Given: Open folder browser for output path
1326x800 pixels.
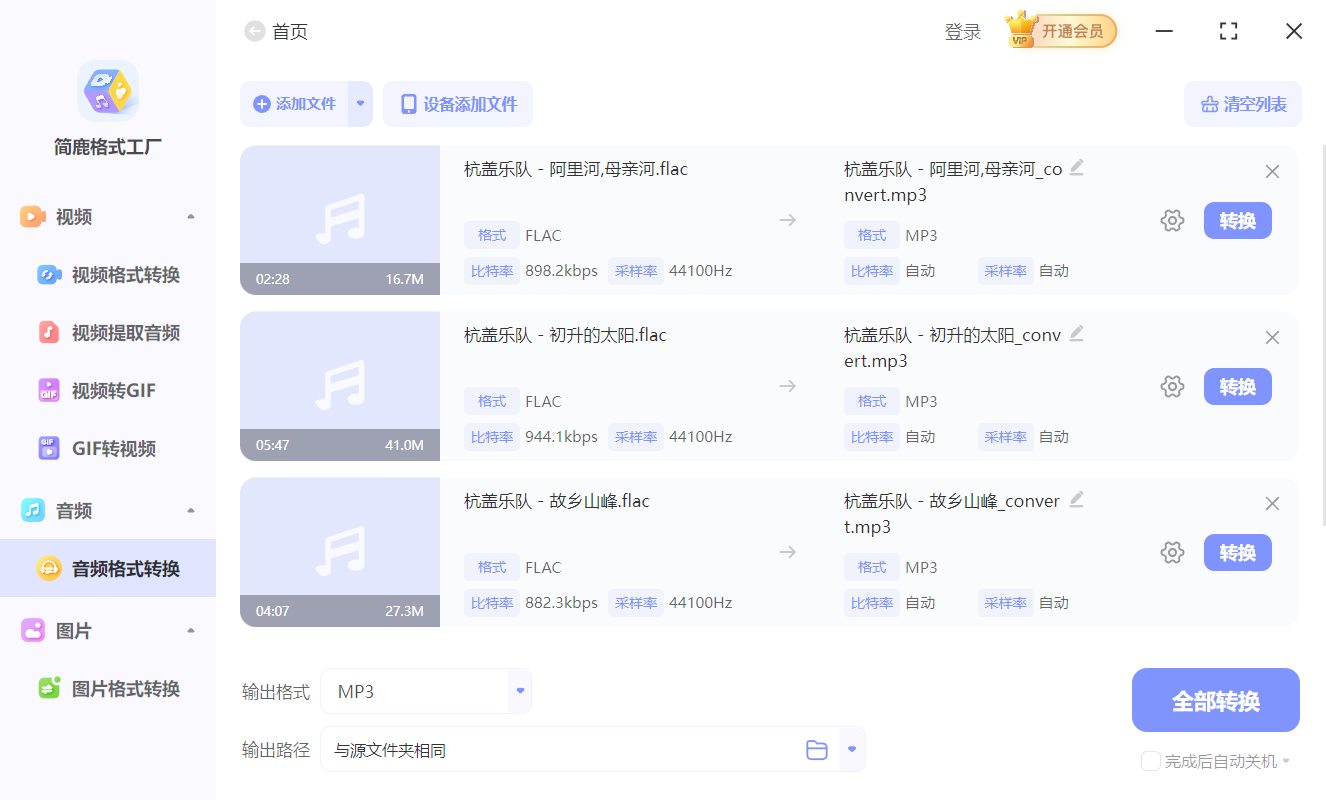Looking at the screenshot, I should pyautogui.click(x=817, y=749).
